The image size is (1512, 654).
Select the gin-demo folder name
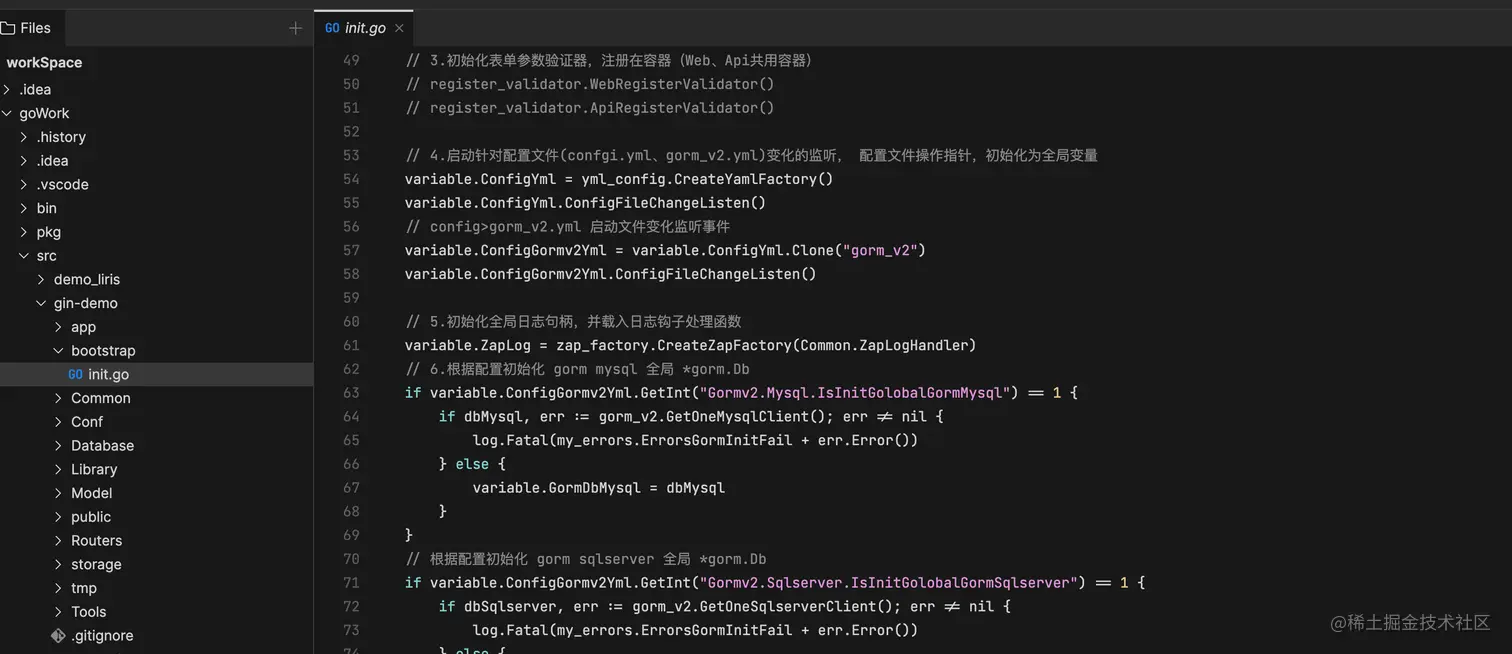(86, 304)
